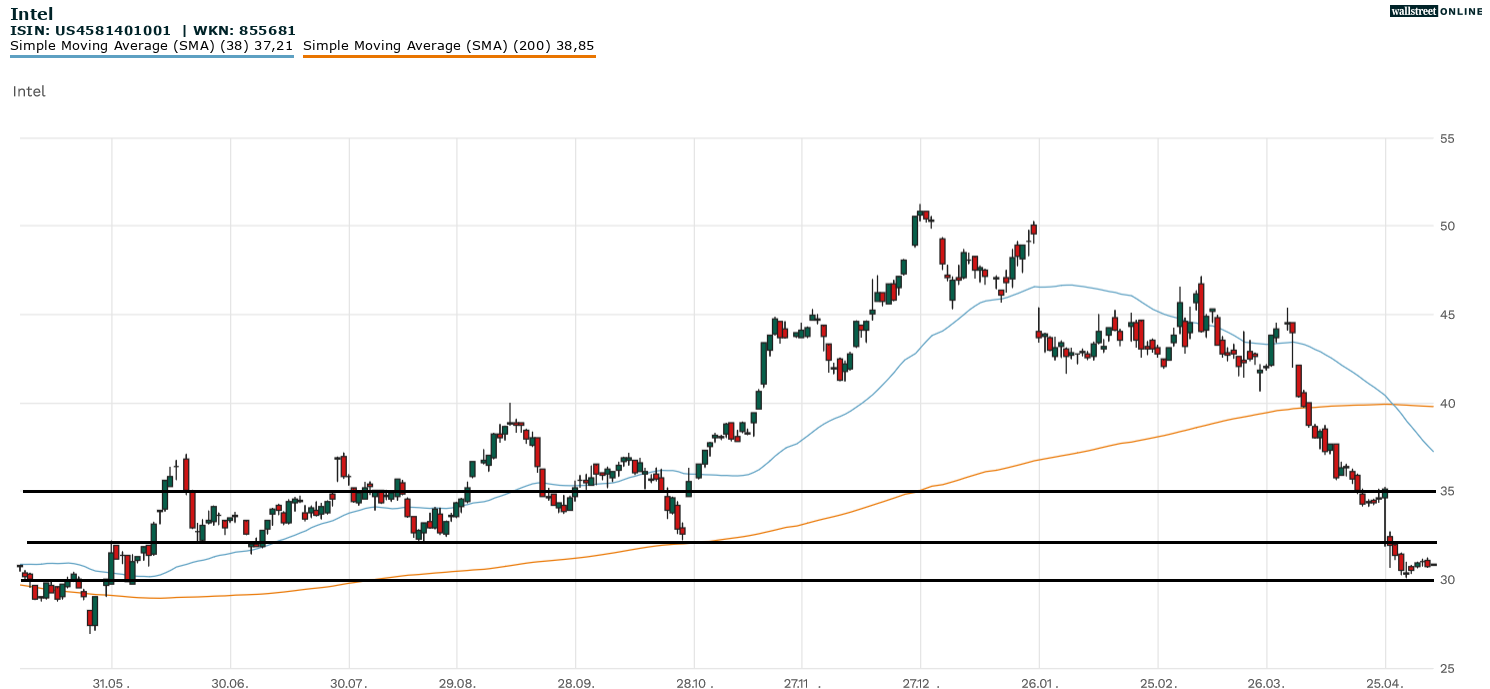
Task: Select the Intel series label above chart
Action: 29,91
